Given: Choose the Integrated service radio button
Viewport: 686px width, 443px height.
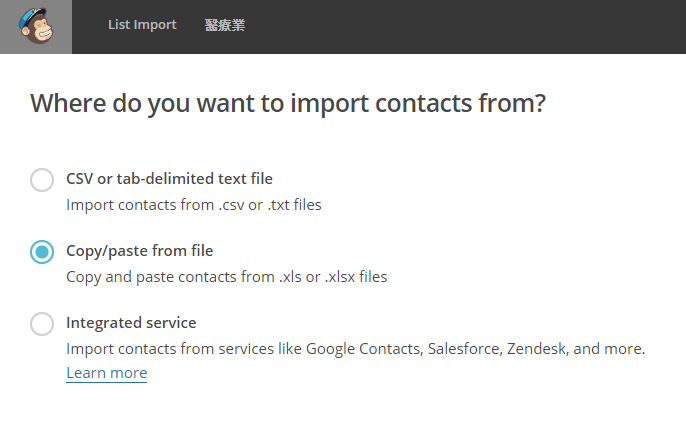Looking at the screenshot, I should click(42, 324).
